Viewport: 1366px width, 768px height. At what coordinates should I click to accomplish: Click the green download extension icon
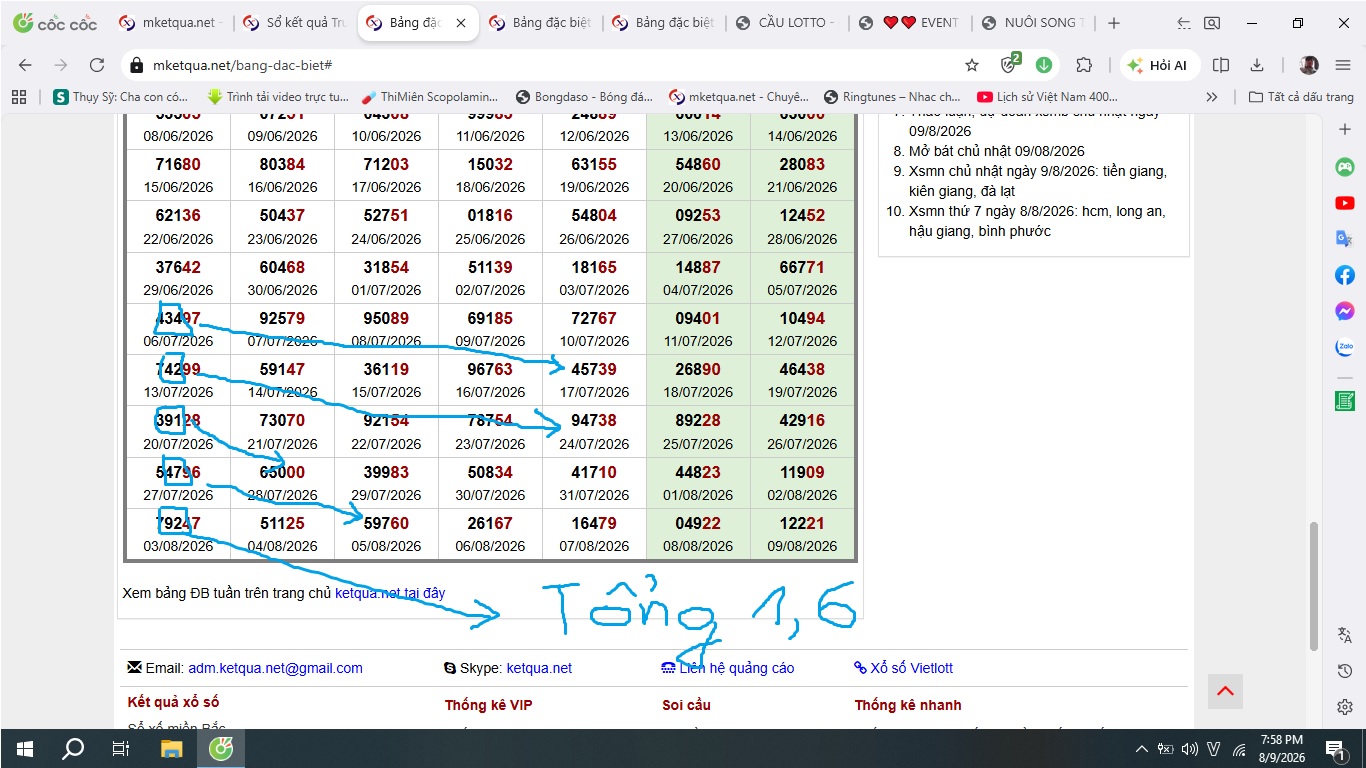1044,65
